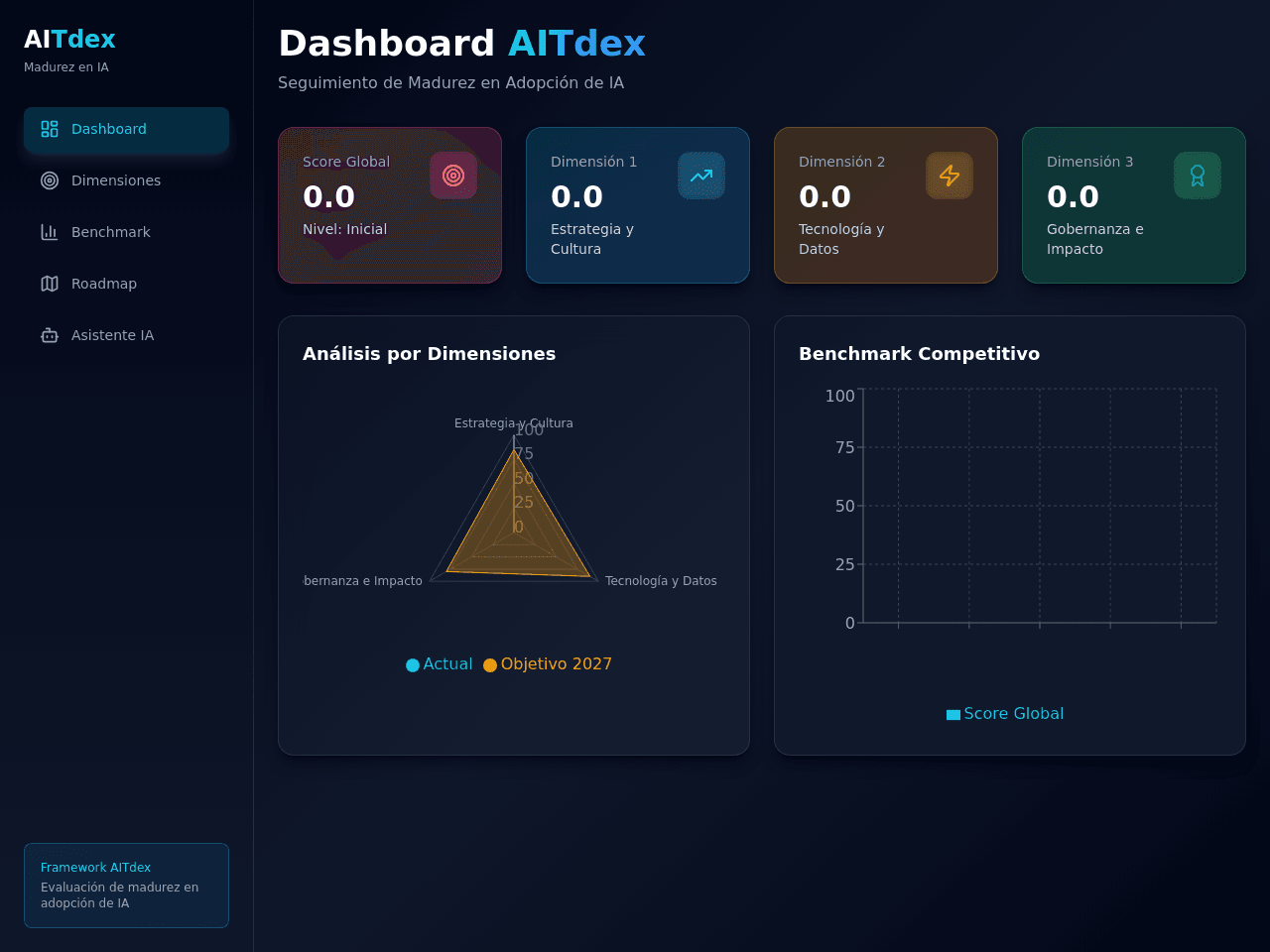This screenshot has width=1270, height=952.
Task: Click the cyan Score Global legend square
Action: (x=953, y=715)
